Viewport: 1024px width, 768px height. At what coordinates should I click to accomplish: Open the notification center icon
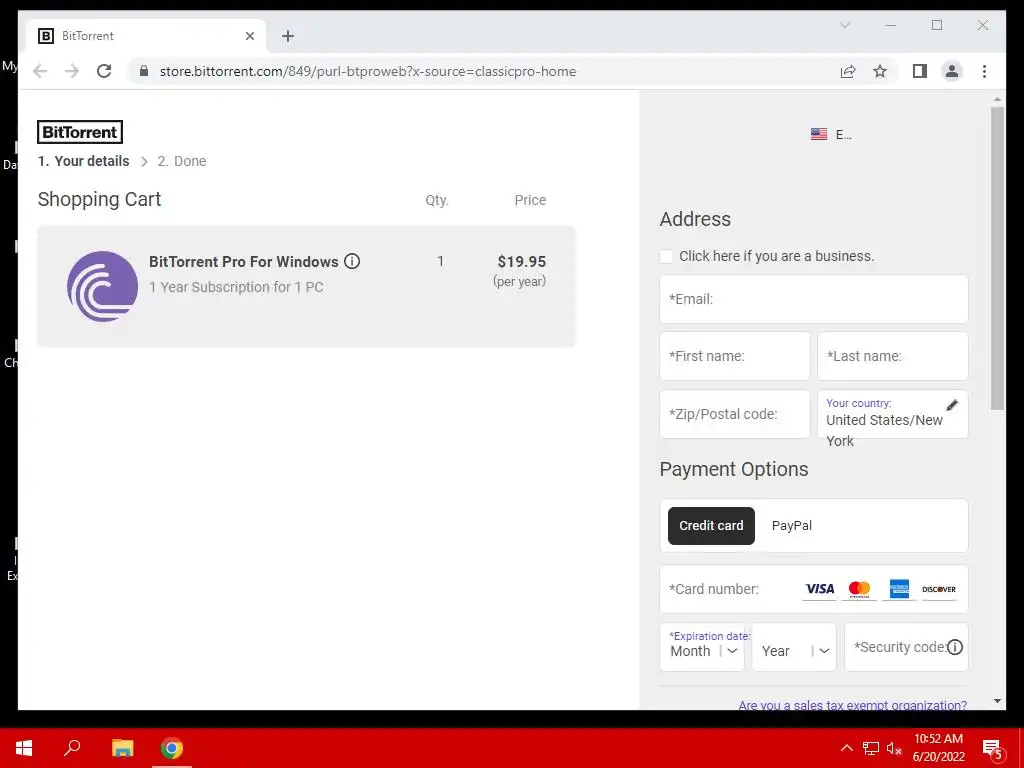992,749
